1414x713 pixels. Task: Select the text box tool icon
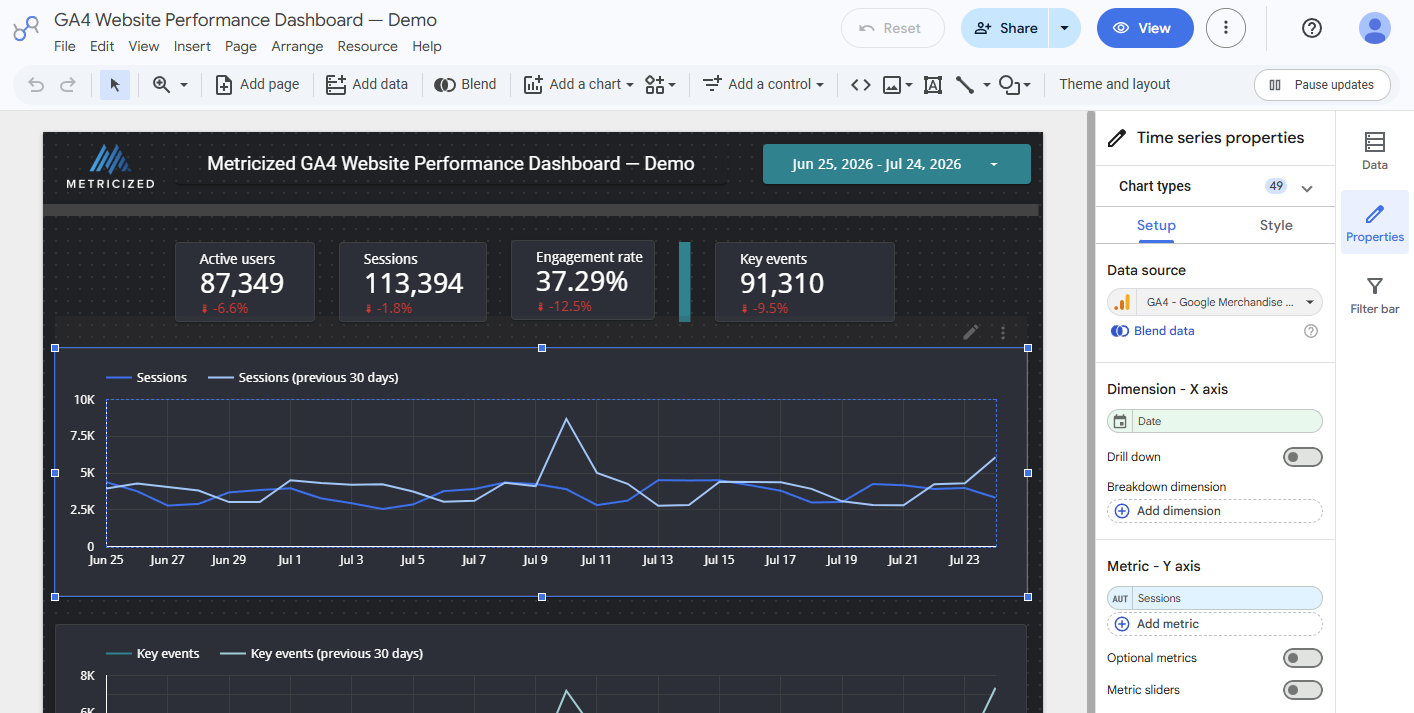tap(933, 85)
